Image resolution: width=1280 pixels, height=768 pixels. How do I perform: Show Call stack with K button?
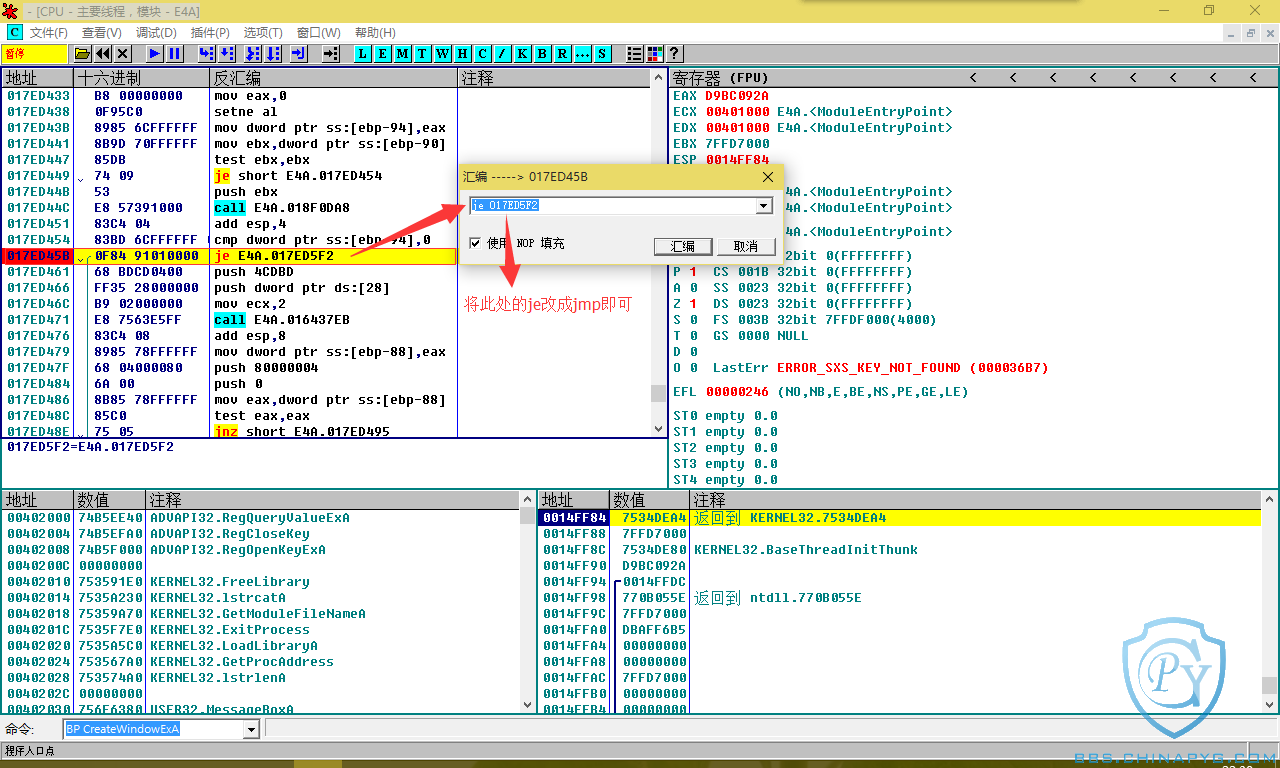(x=523, y=54)
